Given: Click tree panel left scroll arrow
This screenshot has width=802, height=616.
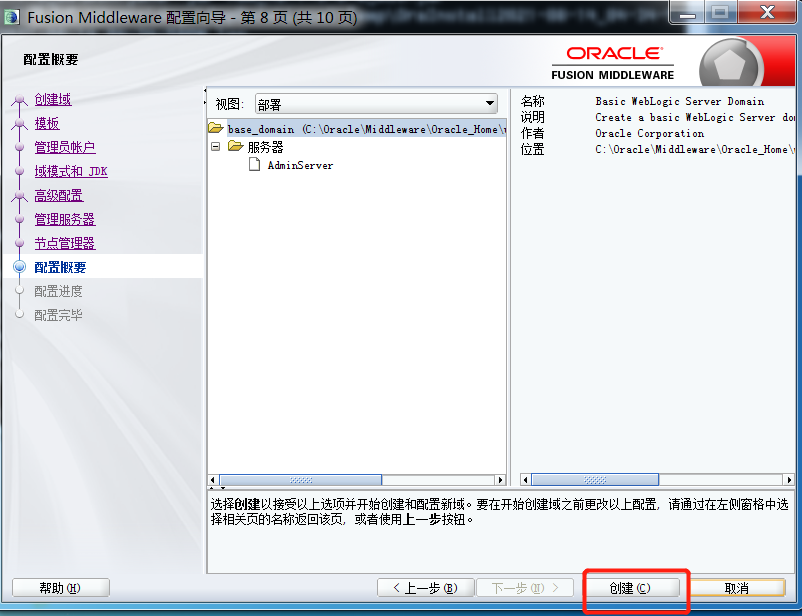Looking at the screenshot, I should coord(213,480).
